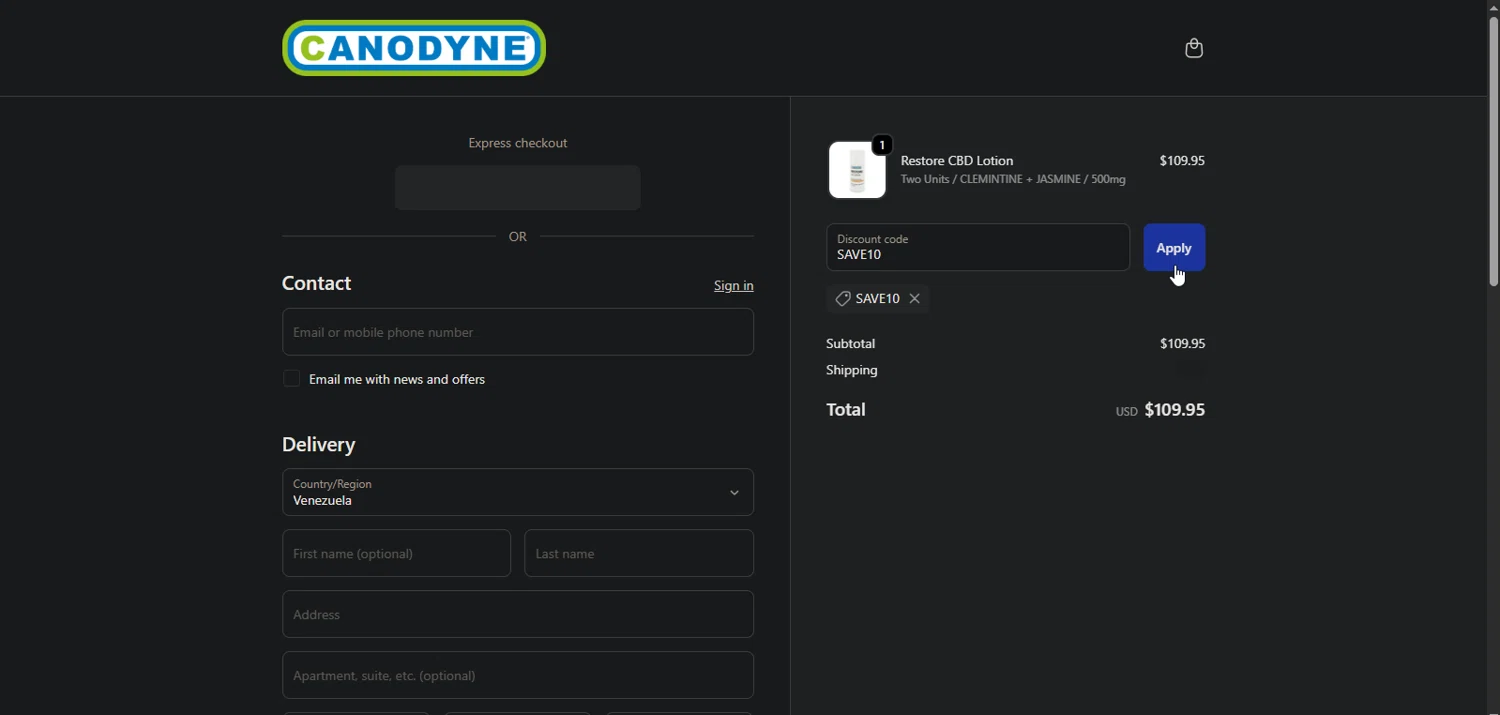Image resolution: width=1500 pixels, height=715 pixels.
Task: Click the Contact section heading
Action: click(x=316, y=284)
